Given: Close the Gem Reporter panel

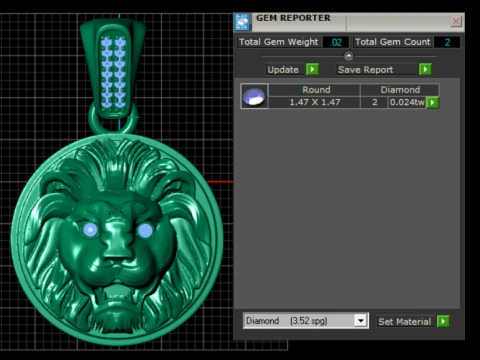Looking at the screenshot, I should 456,22.
